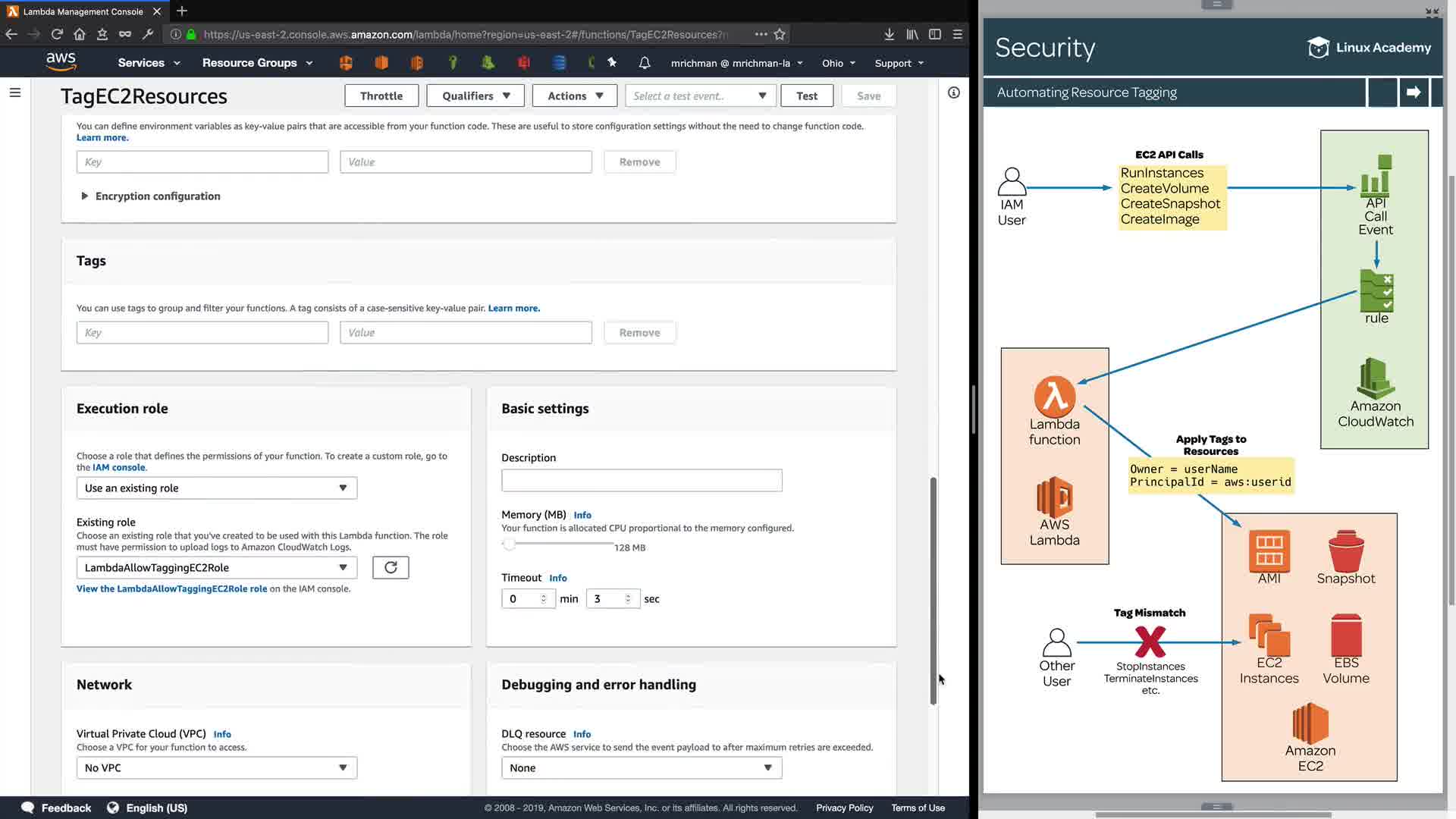This screenshot has height=819, width=1456.
Task: Click the pin shortcut icon in navbar
Action: (x=612, y=63)
